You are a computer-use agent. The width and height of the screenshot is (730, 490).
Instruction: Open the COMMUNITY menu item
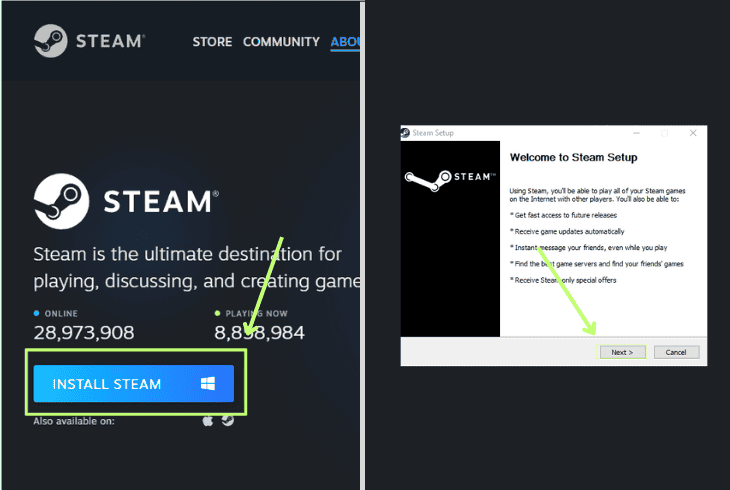coord(281,42)
